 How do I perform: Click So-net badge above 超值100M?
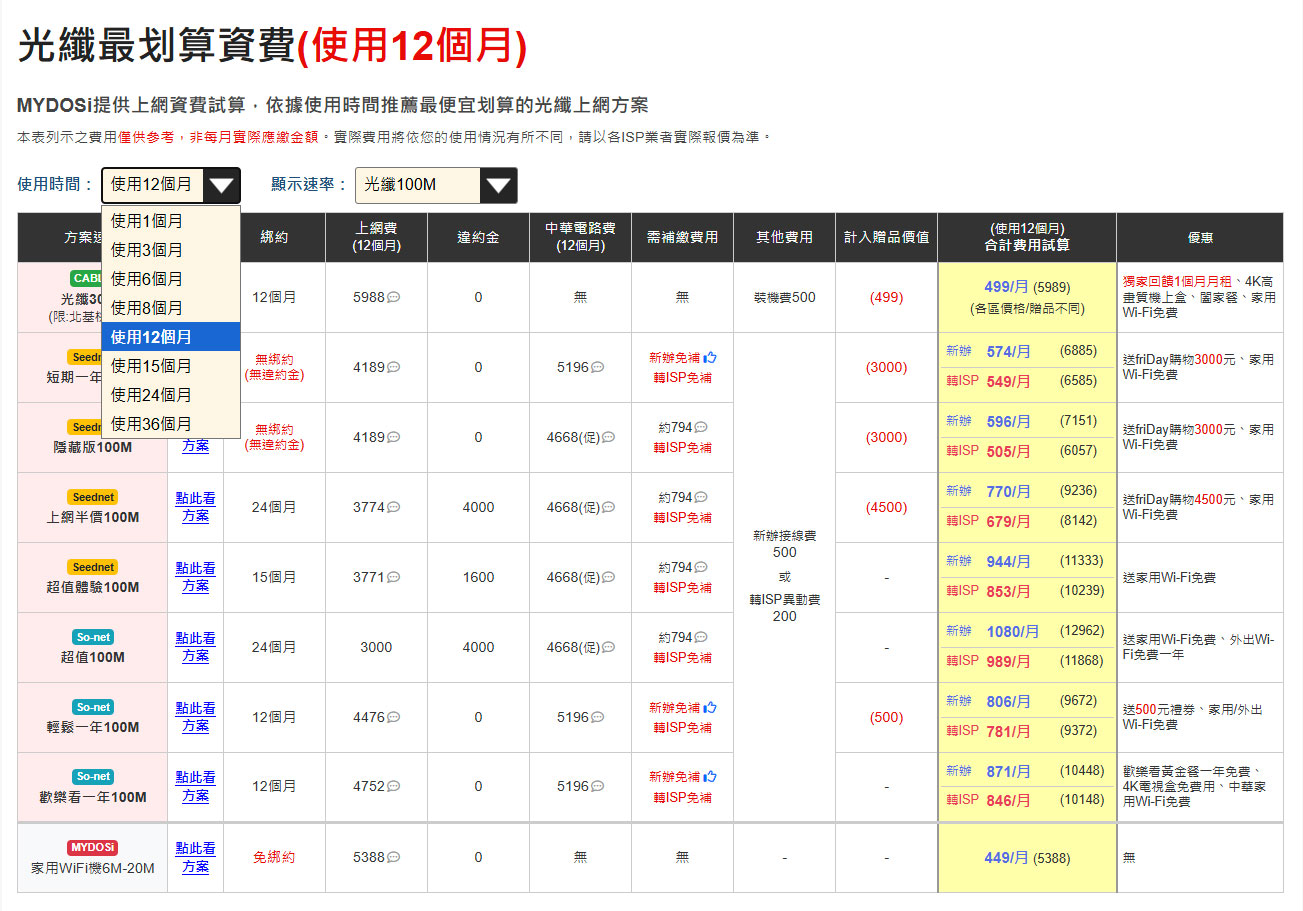(93, 637)
